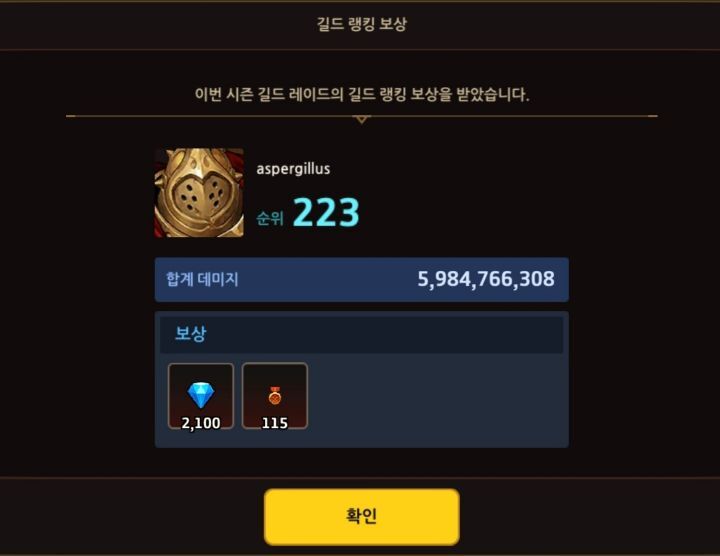The width and height of the screenshot is (720, 556).
Task: Tap the blue diamond gem reward icon
Action: click(201, 395)
